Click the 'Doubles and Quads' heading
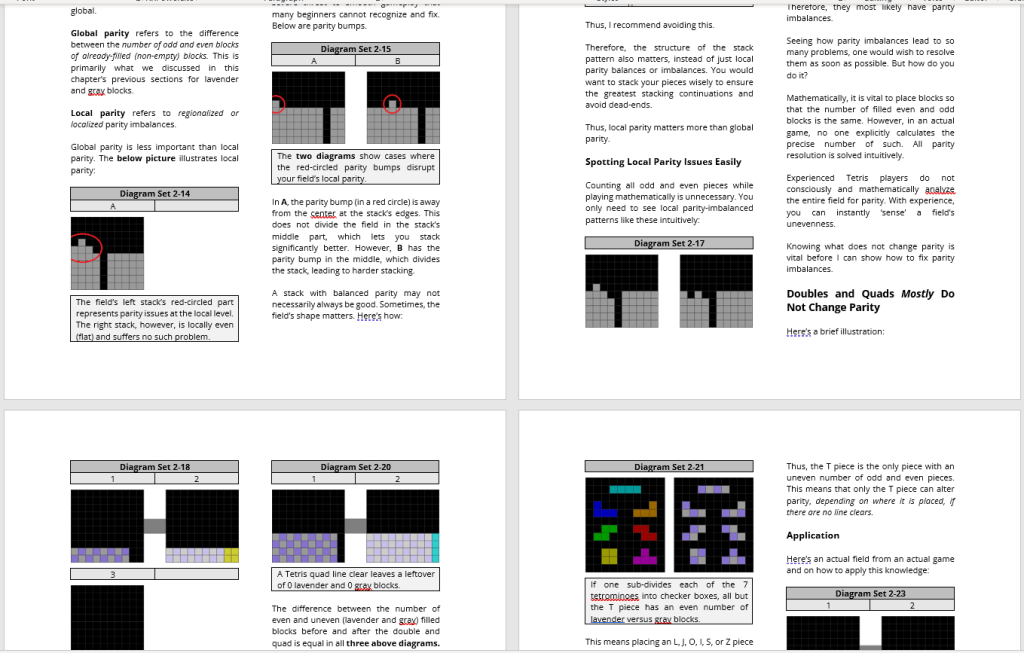 870,300
